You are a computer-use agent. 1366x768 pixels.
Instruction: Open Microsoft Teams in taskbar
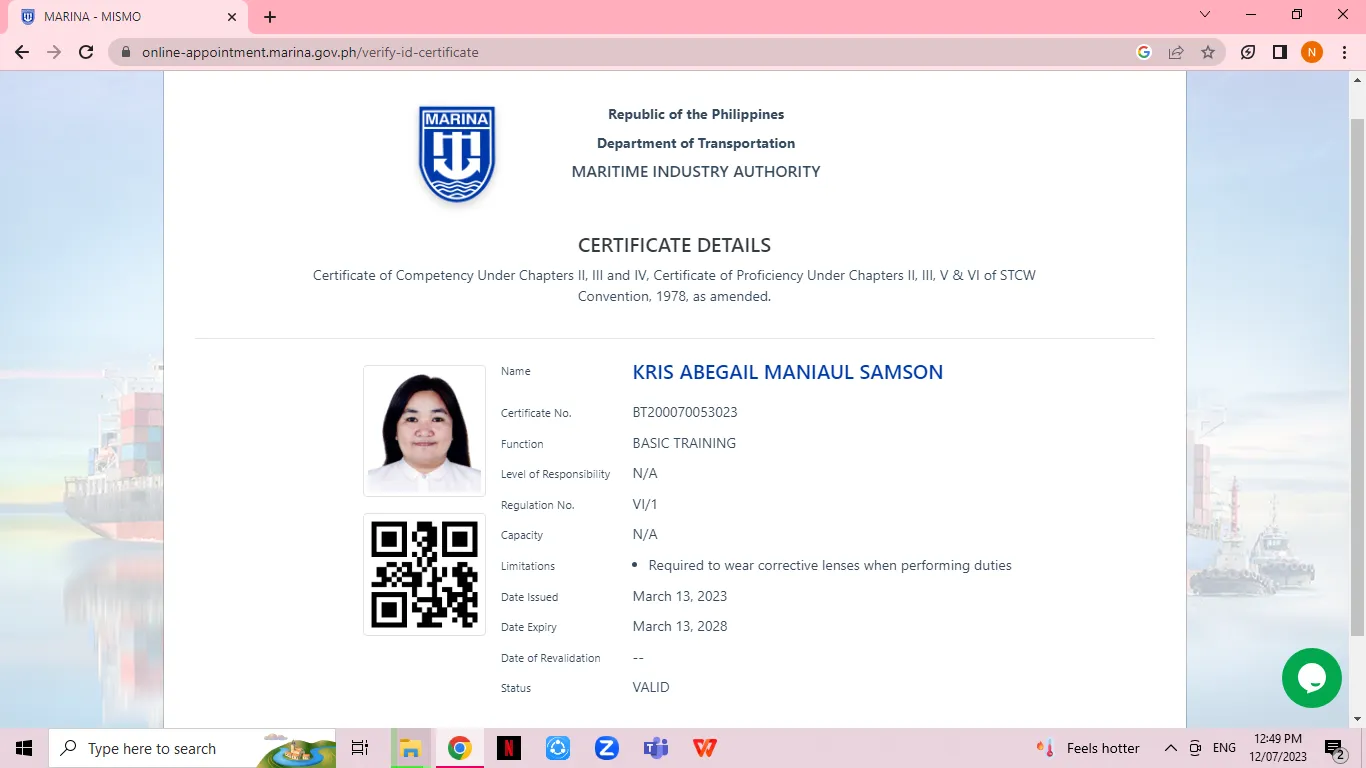tap(655, 748)
